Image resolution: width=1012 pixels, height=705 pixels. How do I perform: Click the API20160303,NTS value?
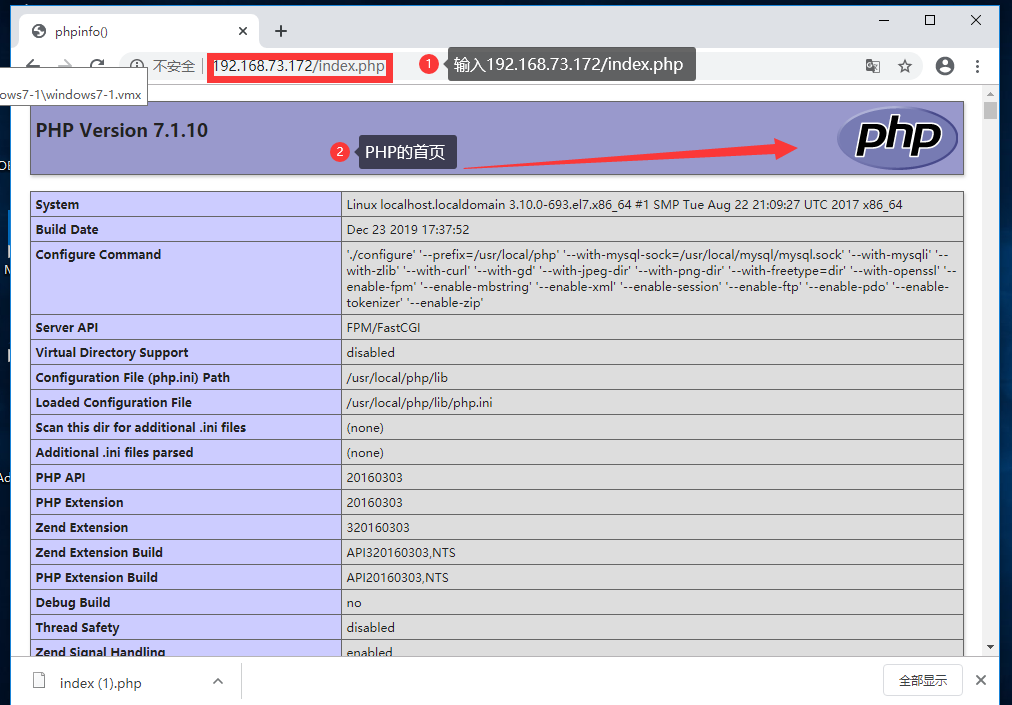[x=398, y=578]
